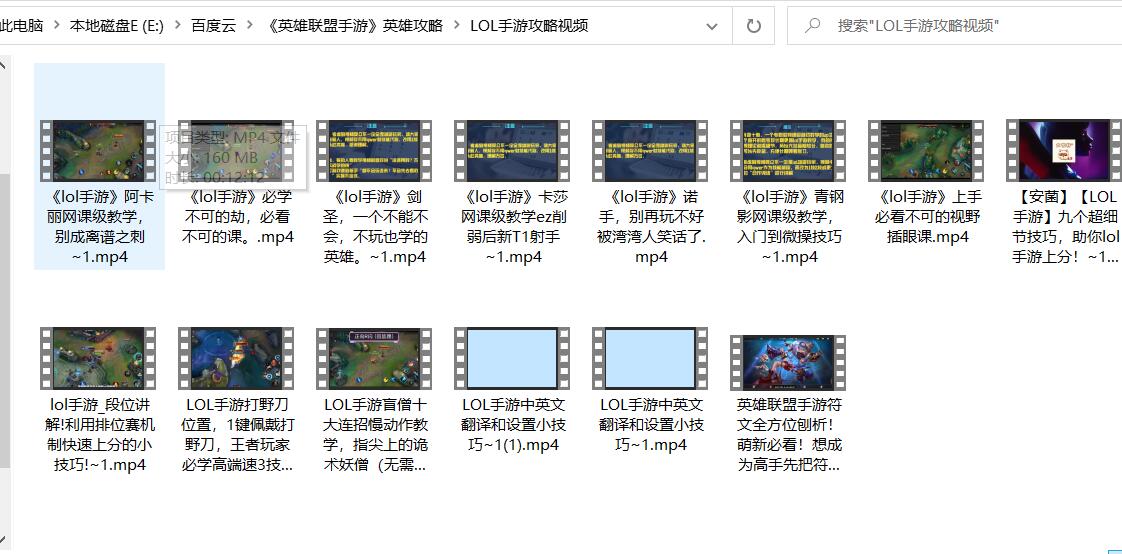Screen dimensions: 1122x554
Task: Select the 英雄联盟手游符文全方位刨析 video thumbnail
Action: 788,362
